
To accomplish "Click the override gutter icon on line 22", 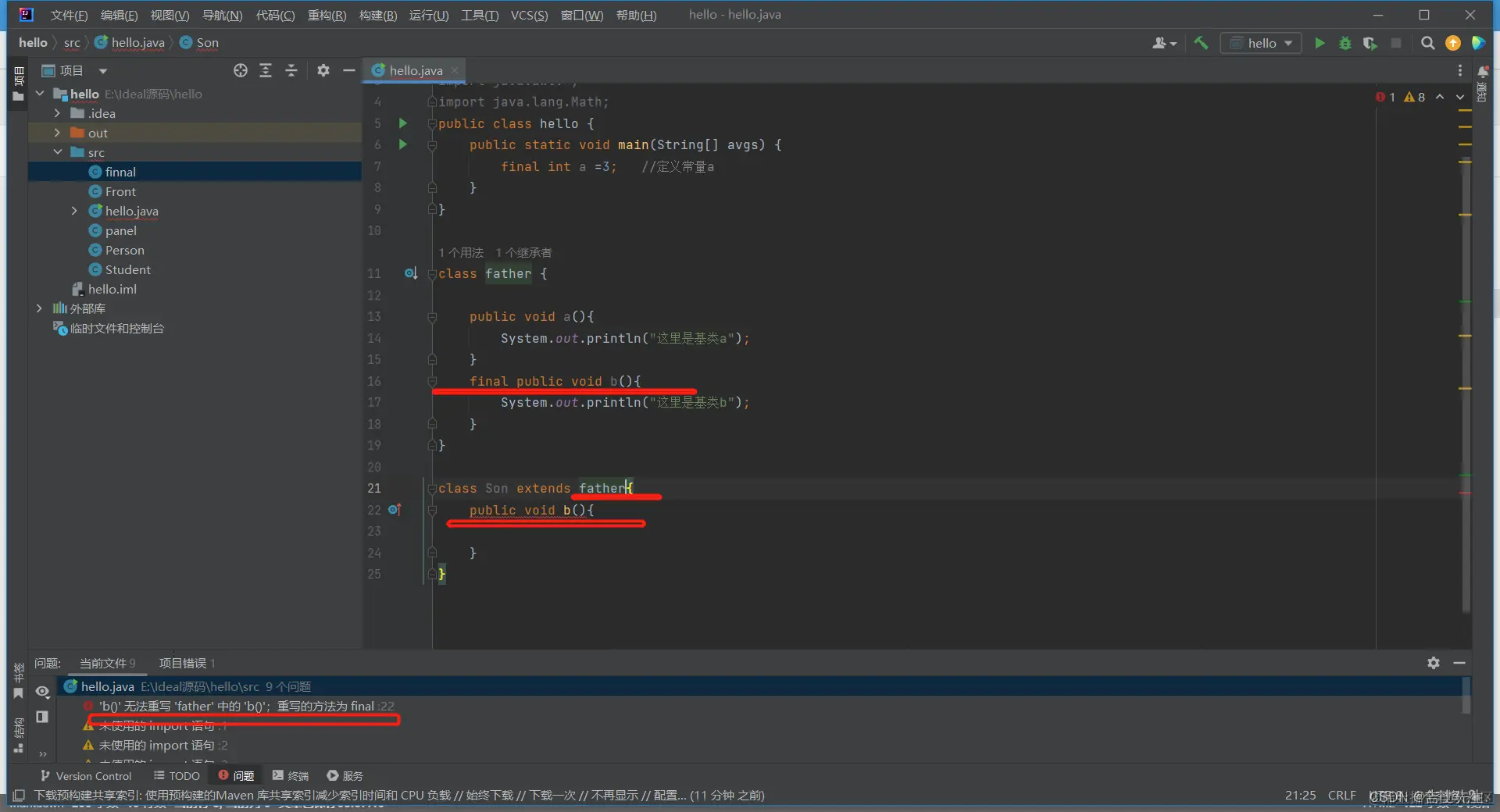I will coord(395,510).
